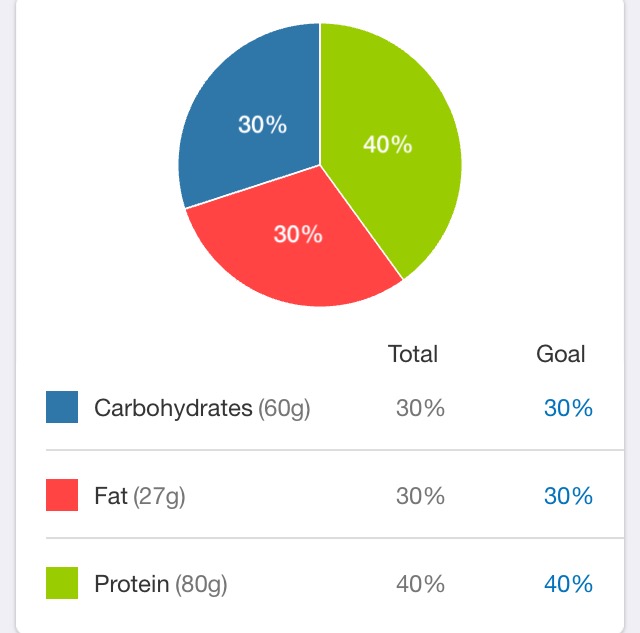Select the Carbohydrates (60g) row label
Viewport: 640px width, 633px height.
(x=202, y=408)
